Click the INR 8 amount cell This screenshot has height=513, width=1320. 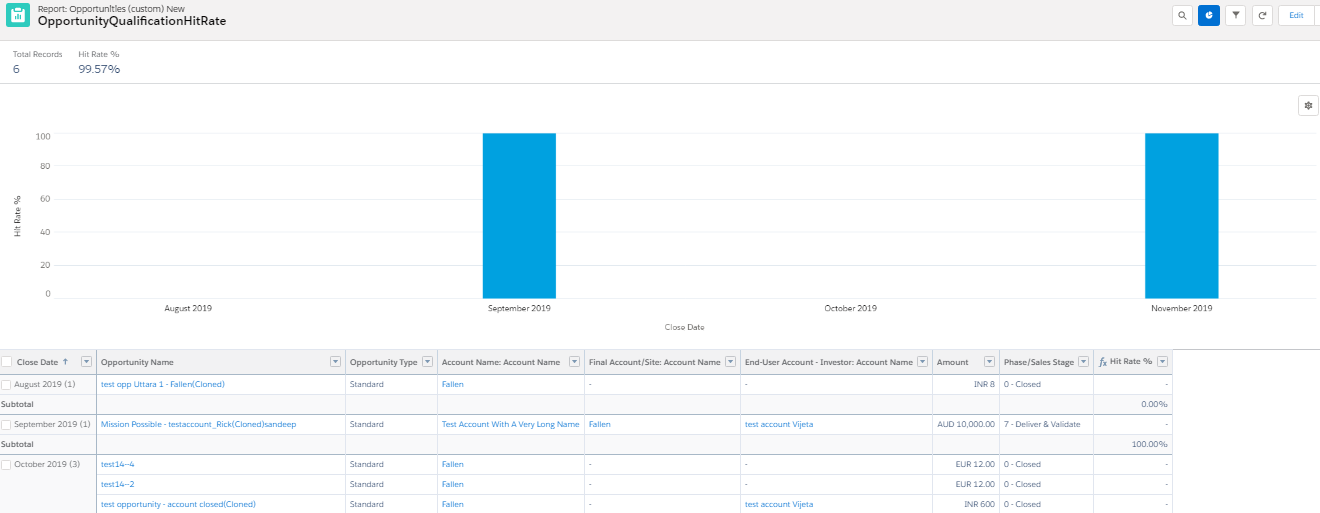pyautogui.click(x=985, y=384)
